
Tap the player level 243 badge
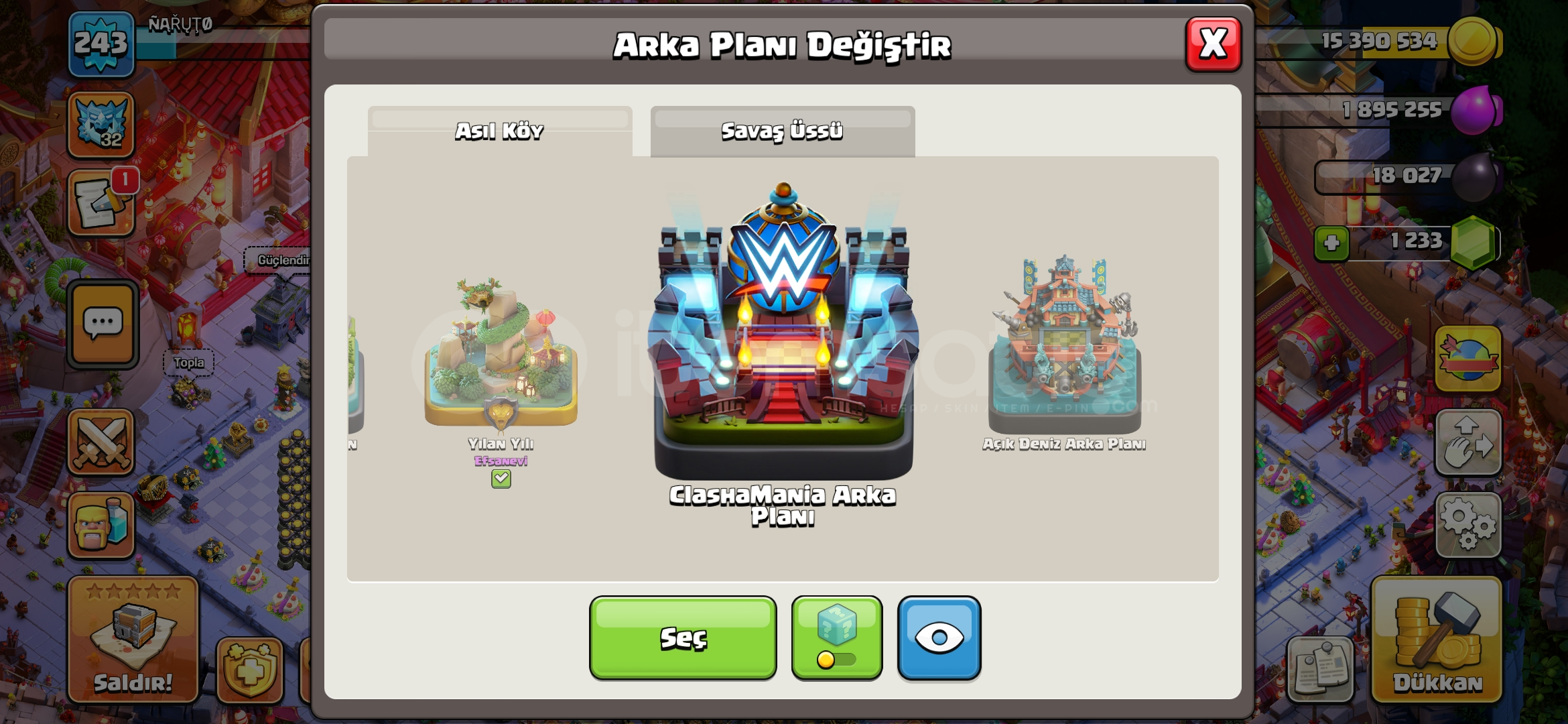click(x=101, y=44)
